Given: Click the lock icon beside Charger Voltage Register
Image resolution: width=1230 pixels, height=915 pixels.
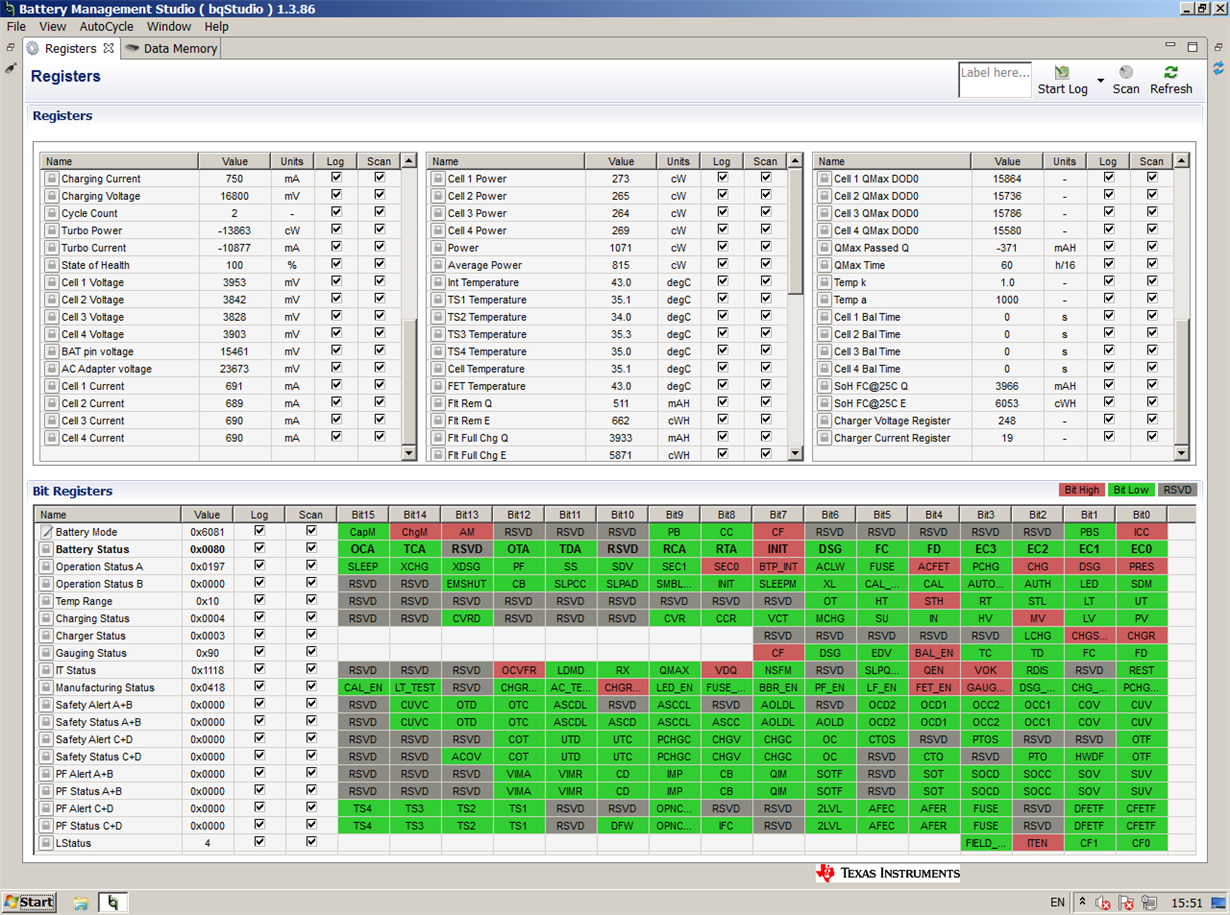Looking at the screenshot, I should tap(824, 421).
